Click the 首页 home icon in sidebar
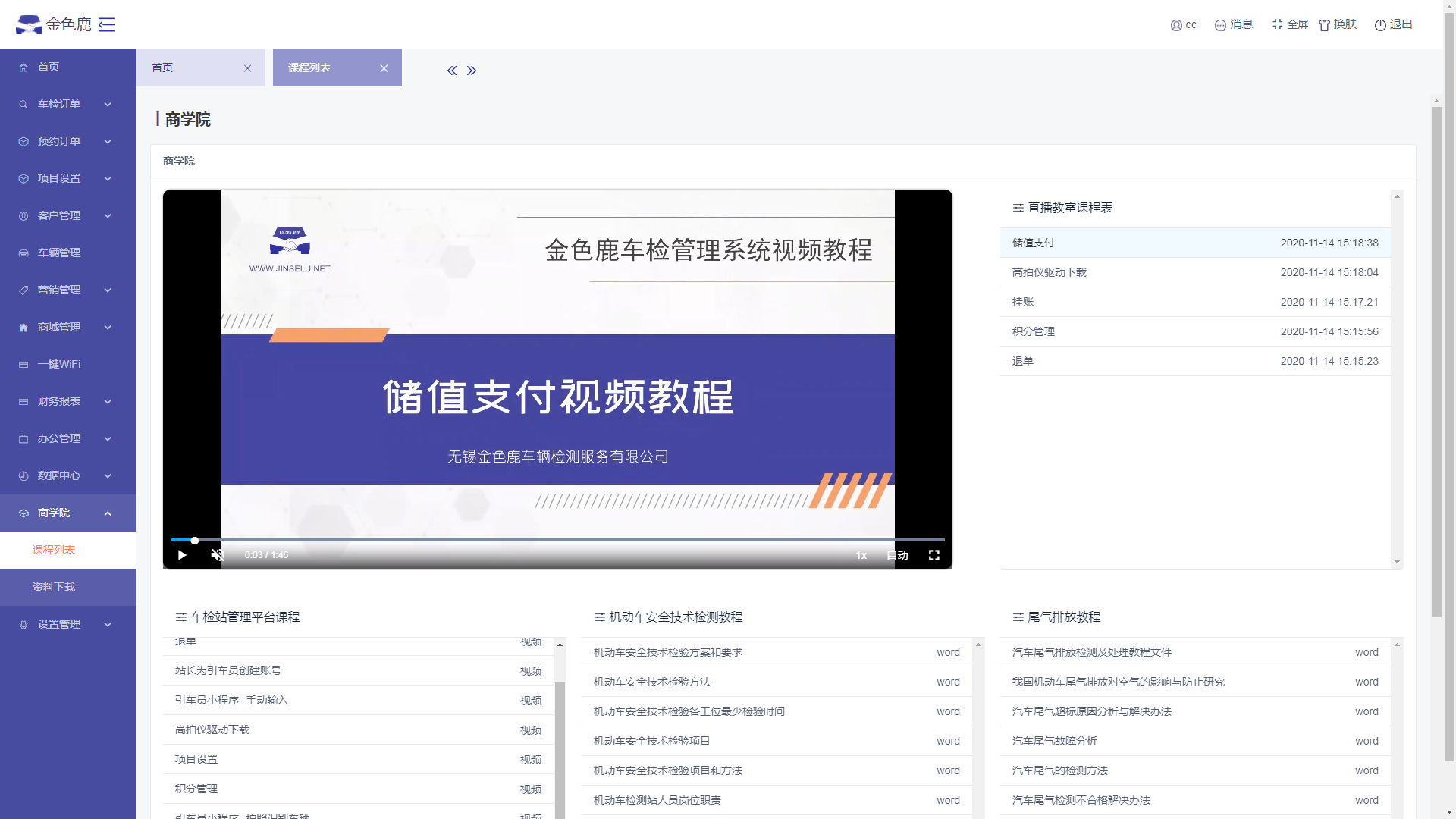 (24, 67)
